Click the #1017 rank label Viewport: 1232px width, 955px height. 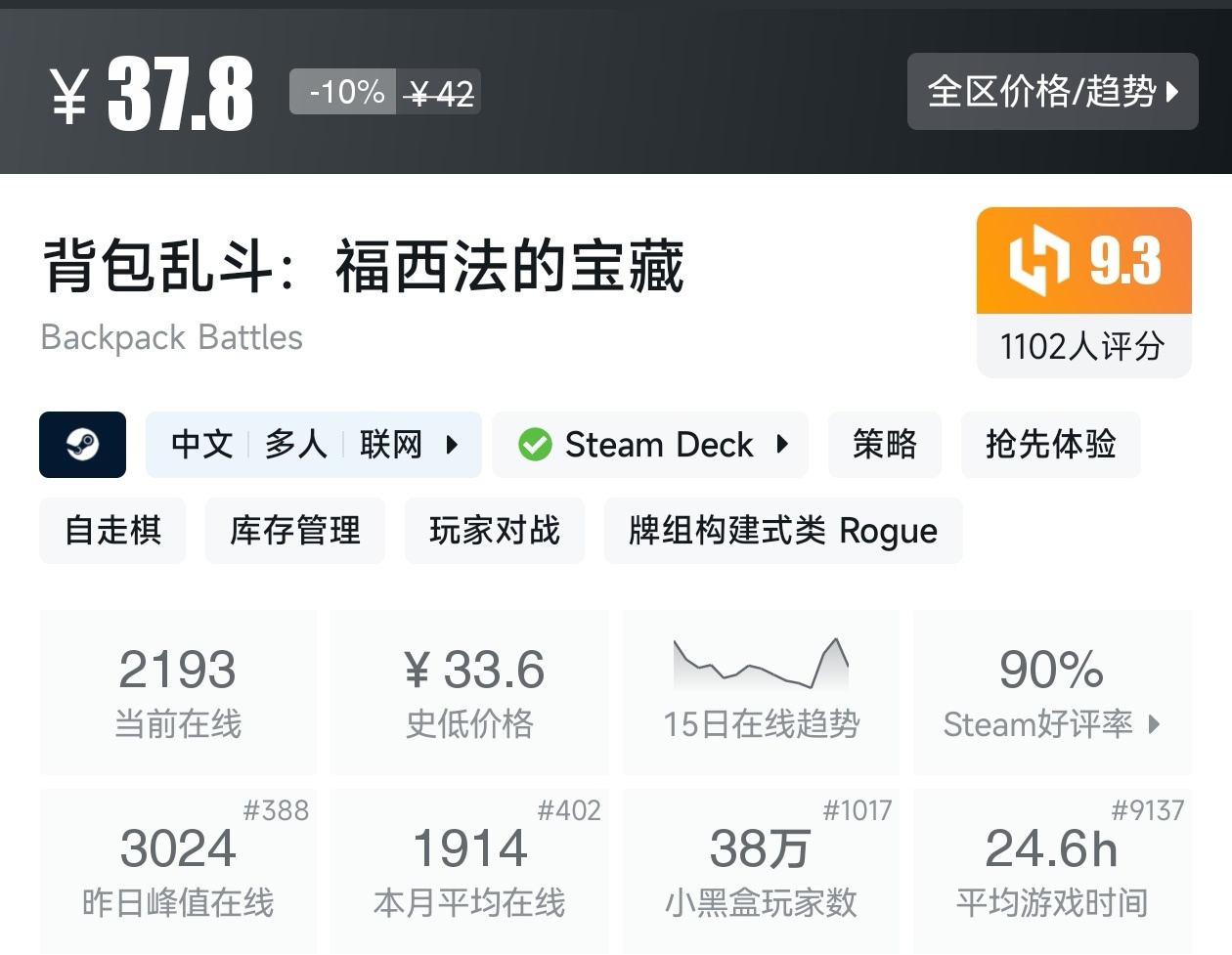(857, 810)
